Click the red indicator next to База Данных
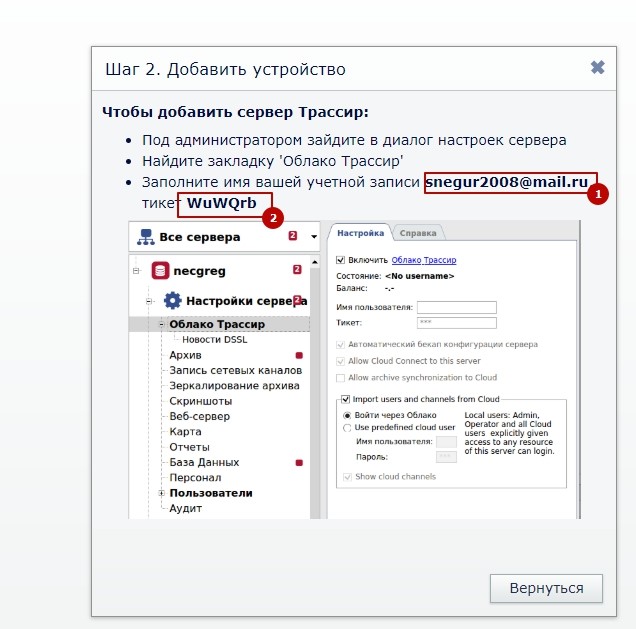Image resolution: width=636 pixels, height=629 pixels. tap(299, 463)
